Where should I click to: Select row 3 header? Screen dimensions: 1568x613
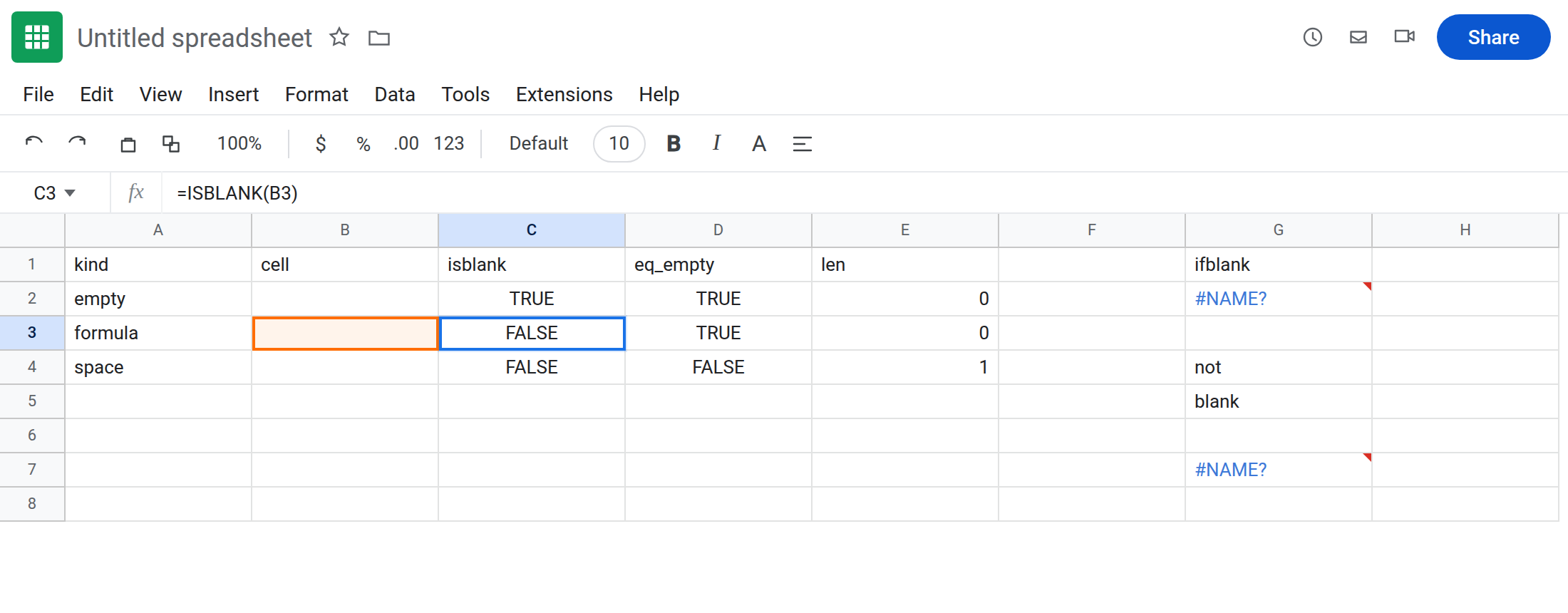pos(32,333)
